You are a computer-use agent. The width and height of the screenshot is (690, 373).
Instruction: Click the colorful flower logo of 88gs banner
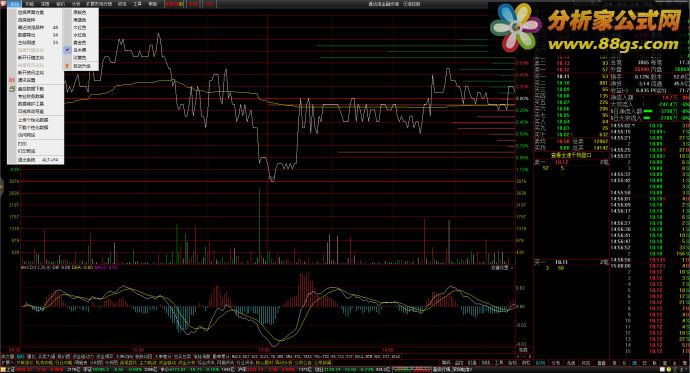pyautogui.click(x=516, y=27)
